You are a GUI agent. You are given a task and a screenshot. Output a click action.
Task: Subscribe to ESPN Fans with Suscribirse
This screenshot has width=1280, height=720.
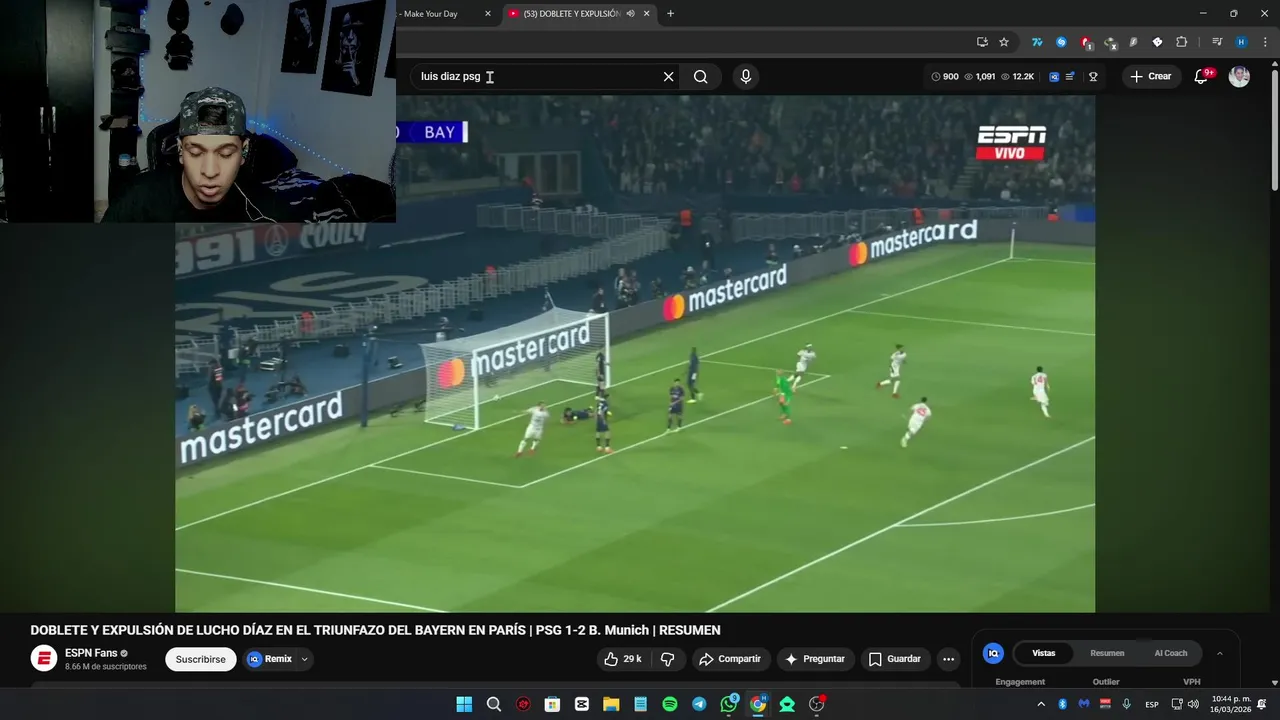coord(200,659)
